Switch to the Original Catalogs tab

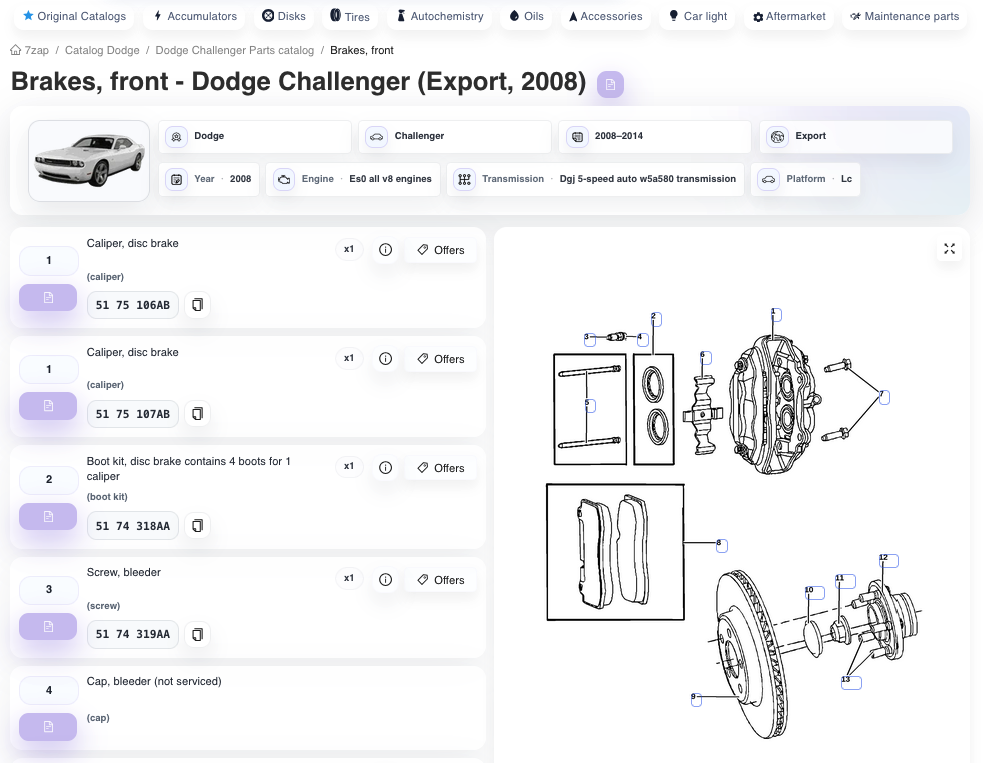[75, 17]
